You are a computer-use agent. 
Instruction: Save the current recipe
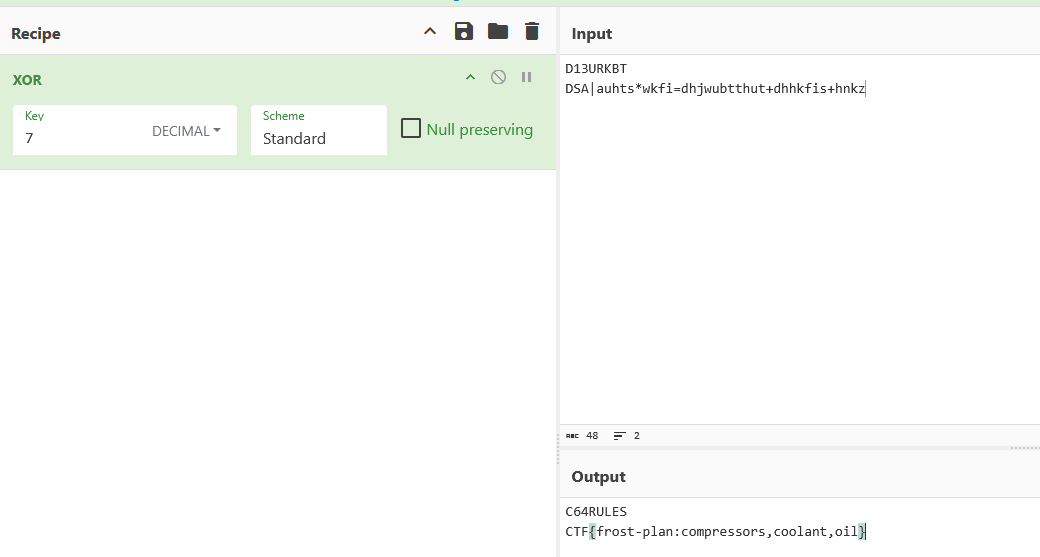[464, 32]
